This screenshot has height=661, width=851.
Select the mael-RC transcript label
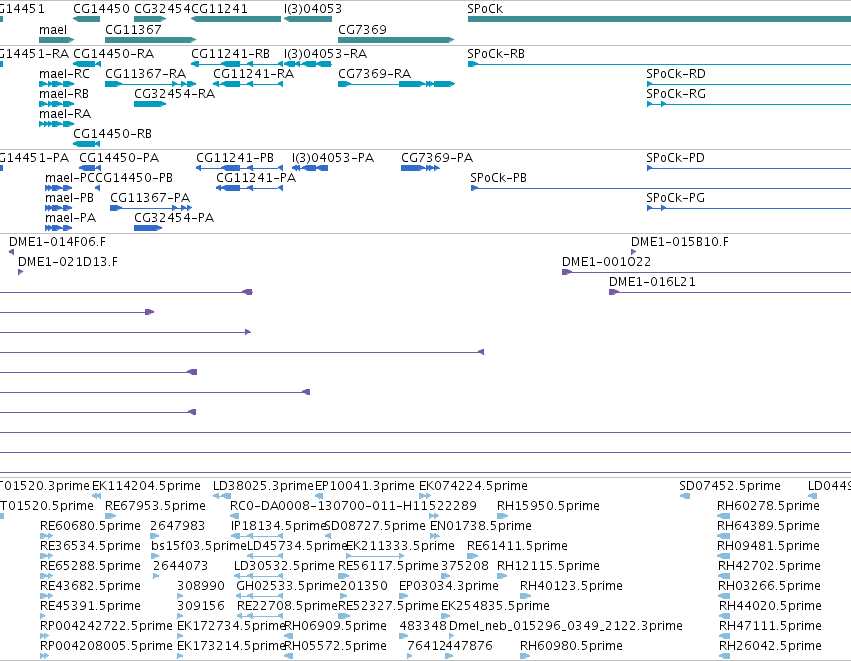click(64, 74)
